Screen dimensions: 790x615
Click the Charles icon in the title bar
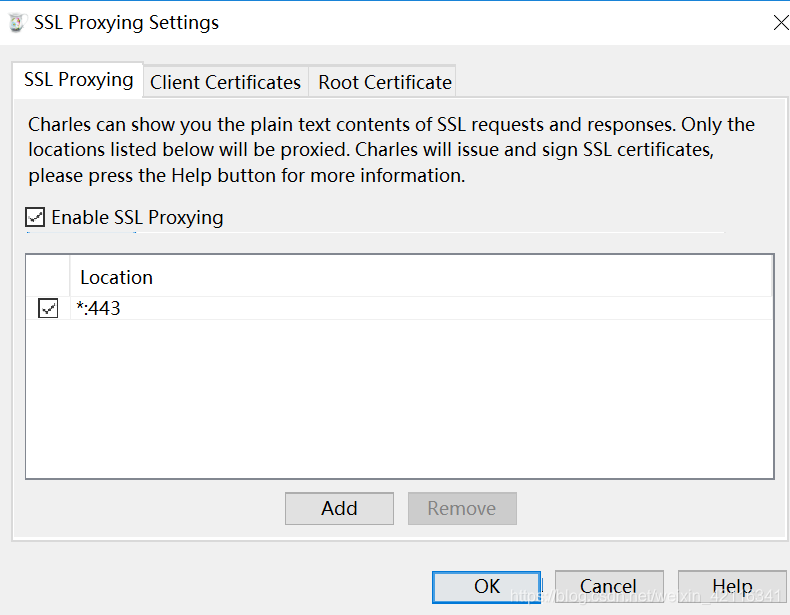coord(17,23)
